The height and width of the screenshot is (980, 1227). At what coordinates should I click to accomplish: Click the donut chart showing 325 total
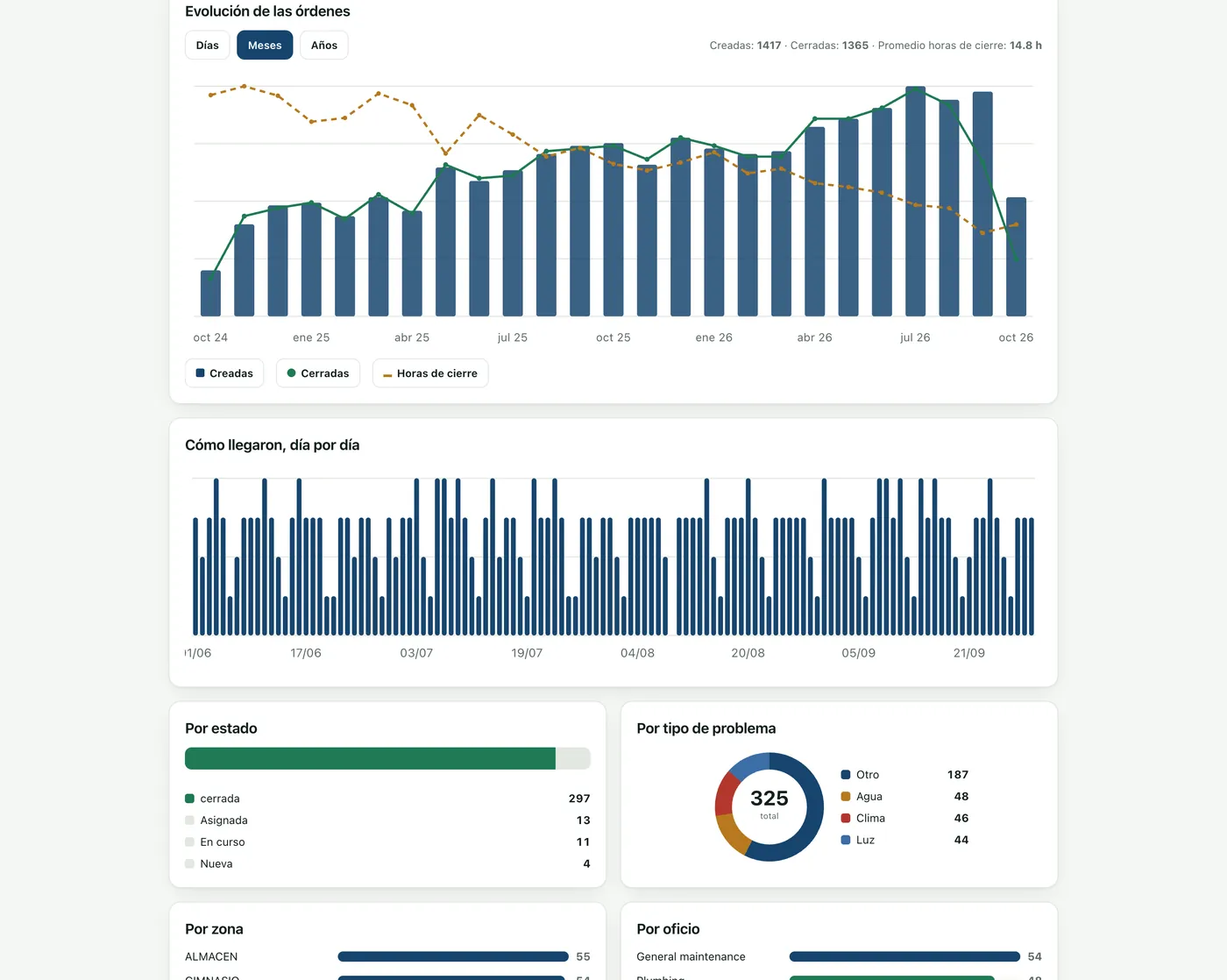770,807
